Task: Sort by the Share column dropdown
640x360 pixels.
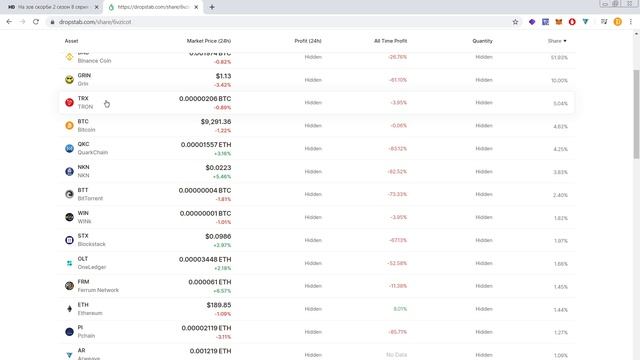Action: coord(557,41)
